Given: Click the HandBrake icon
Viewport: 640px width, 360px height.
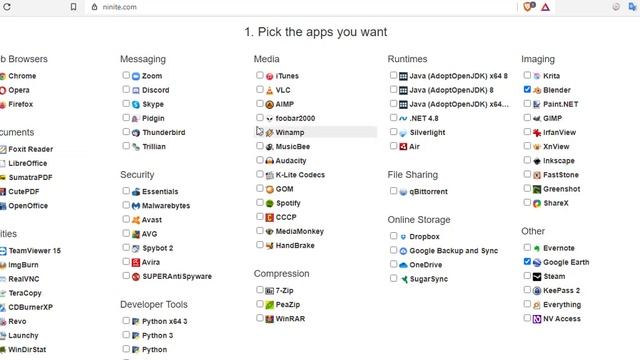Looking at the screenshot, I should click(269, 246).
